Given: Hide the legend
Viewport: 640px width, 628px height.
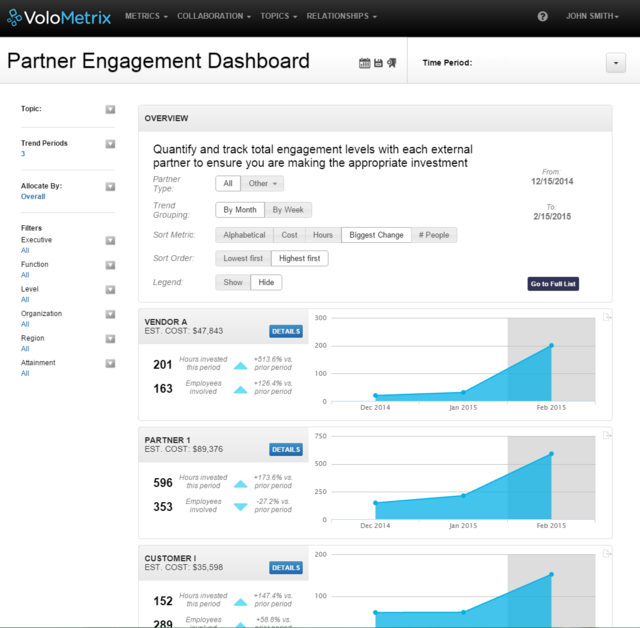Looking at the screenshot, I should [266, 282].
